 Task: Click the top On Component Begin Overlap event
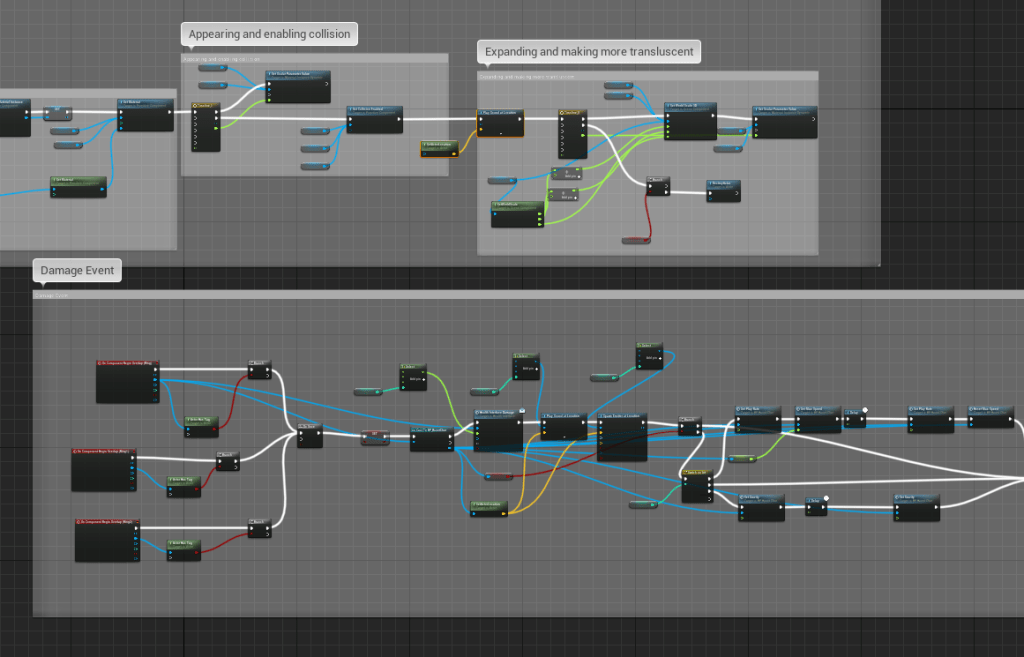pyautogui.click(x=127, y=380)
